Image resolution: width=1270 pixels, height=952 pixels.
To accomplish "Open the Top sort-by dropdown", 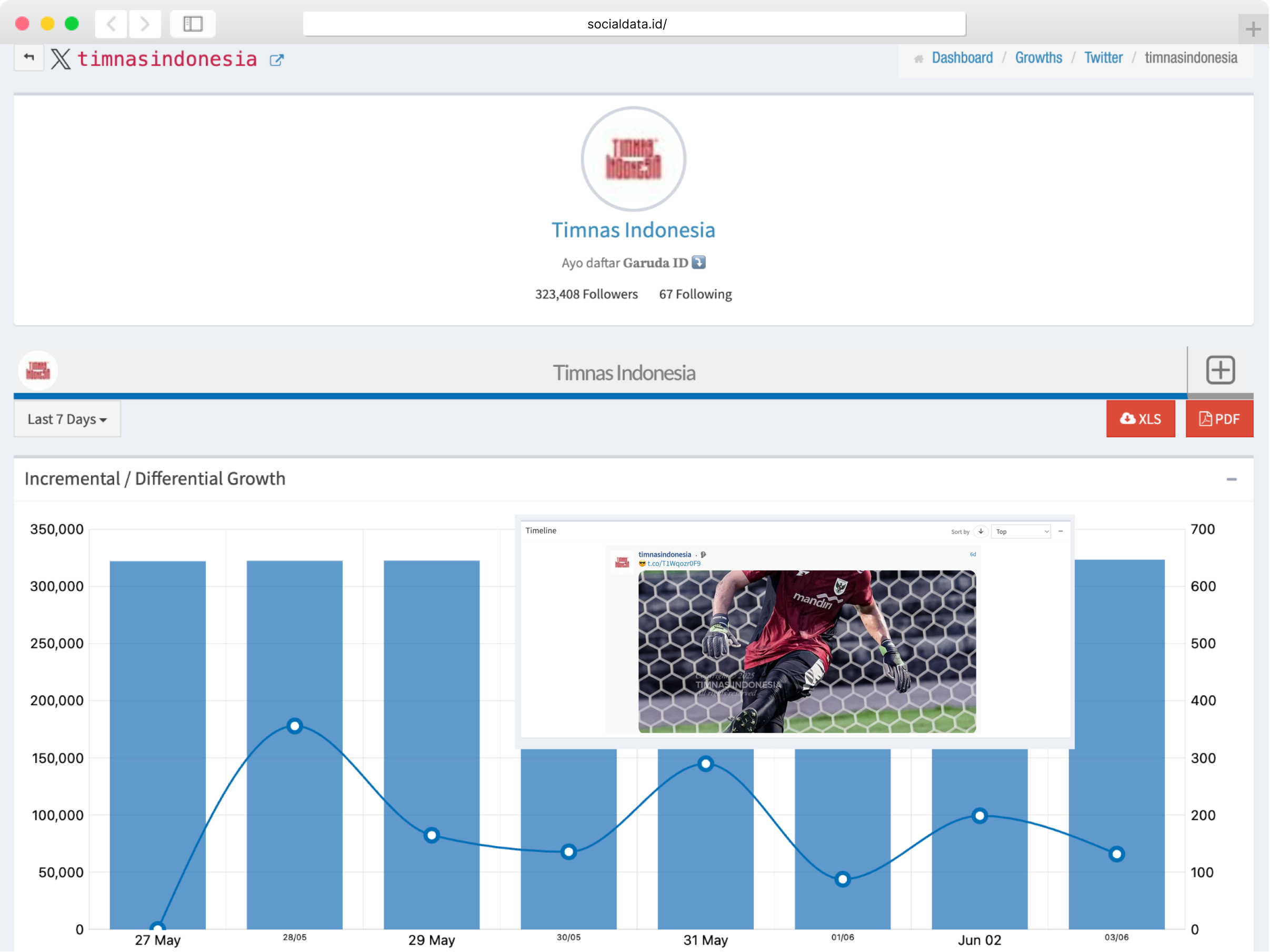I will coord(1022,531).
